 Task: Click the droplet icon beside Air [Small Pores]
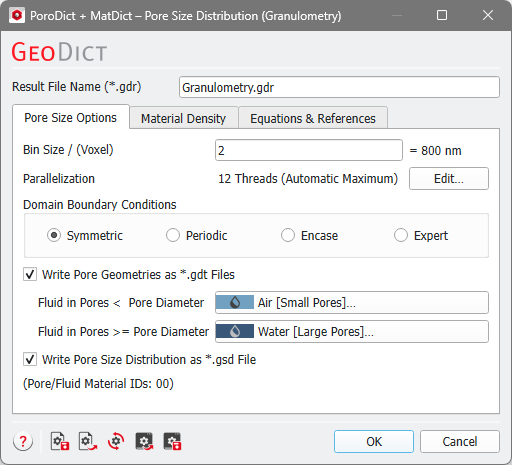click(x=235, y=302)
